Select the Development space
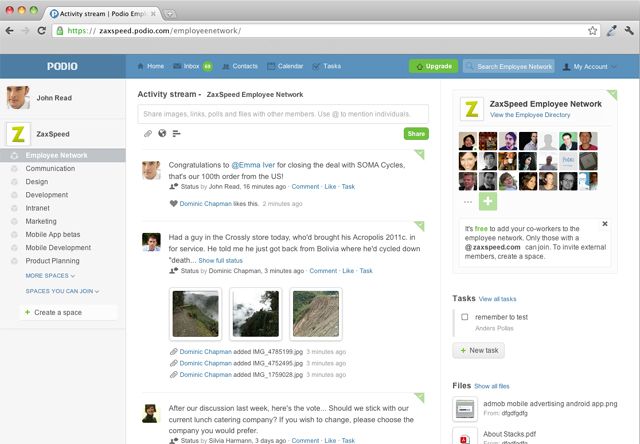The image size is (640, 444). [x=47, y=195]
